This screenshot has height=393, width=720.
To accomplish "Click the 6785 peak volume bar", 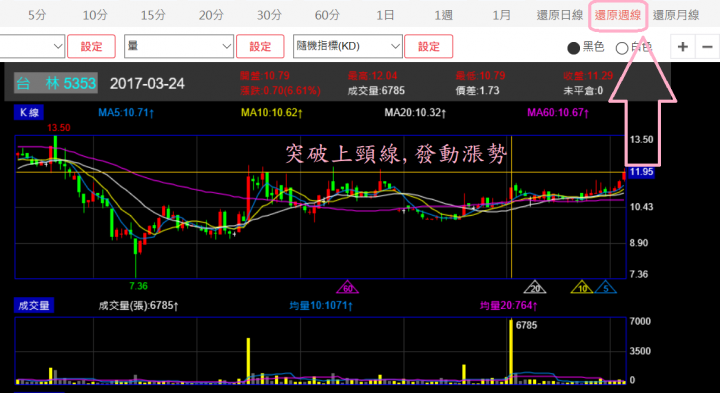I will coord(511,351).
